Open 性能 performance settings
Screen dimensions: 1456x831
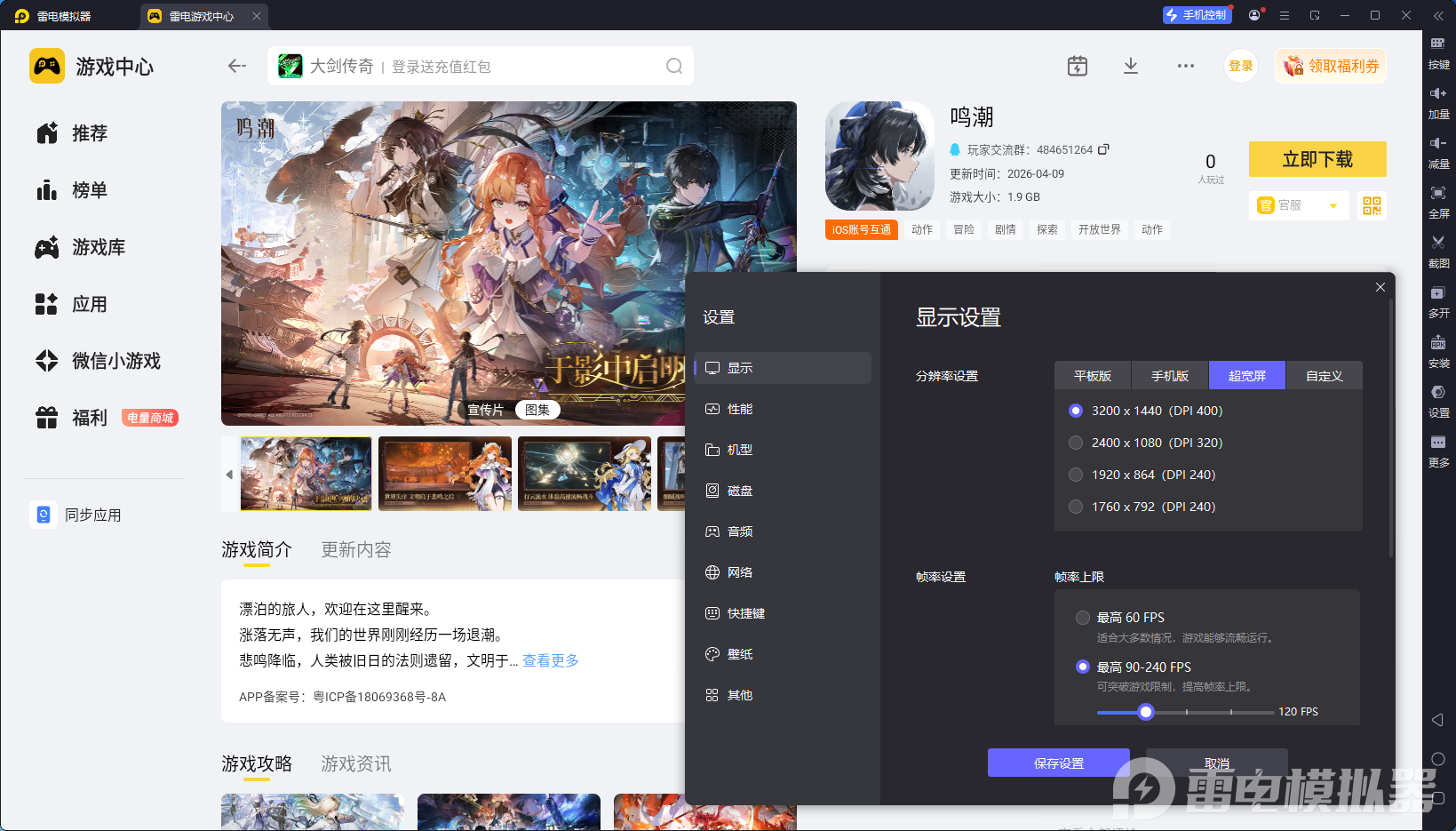[783, 409]
